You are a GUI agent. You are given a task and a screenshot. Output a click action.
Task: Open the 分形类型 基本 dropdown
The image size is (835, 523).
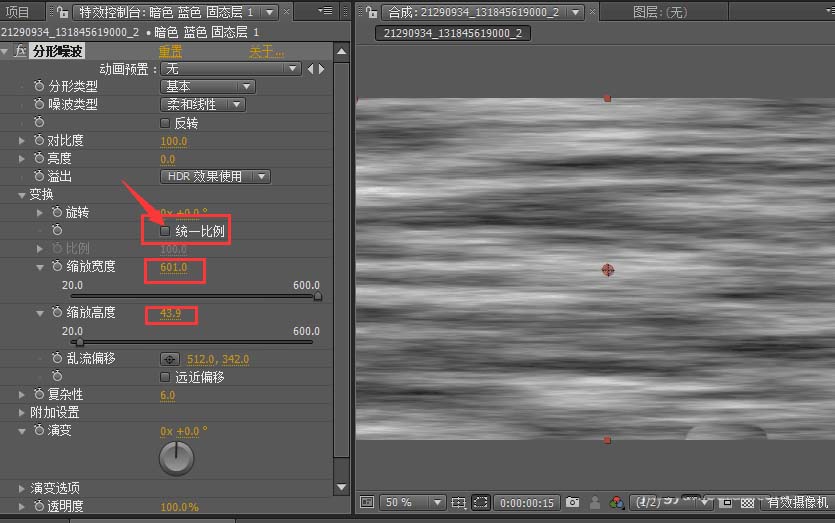pyautogui.click(x=208, y=86)
